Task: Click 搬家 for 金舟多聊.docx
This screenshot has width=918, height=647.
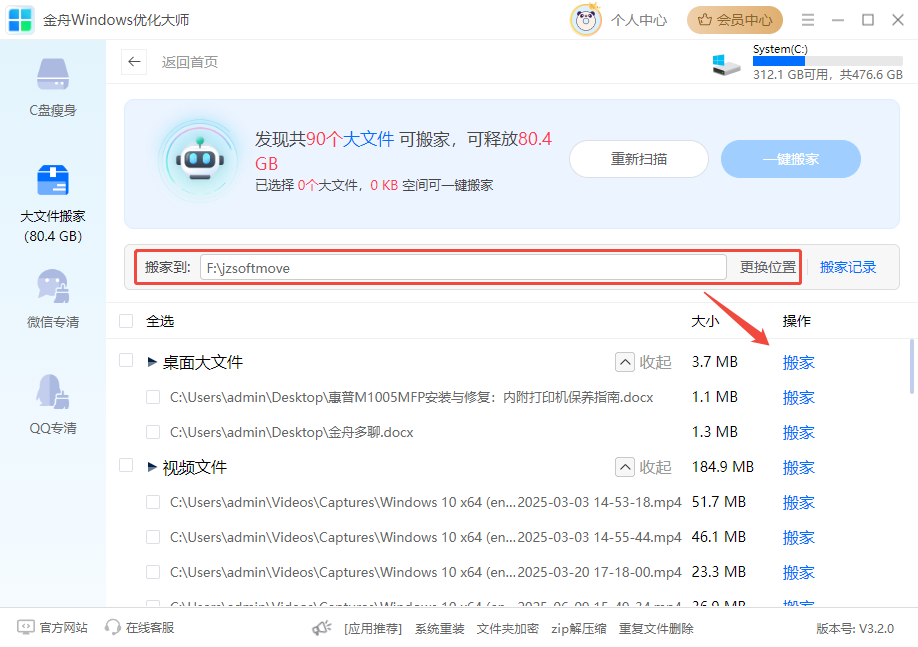Action: (x=799, y=433)
